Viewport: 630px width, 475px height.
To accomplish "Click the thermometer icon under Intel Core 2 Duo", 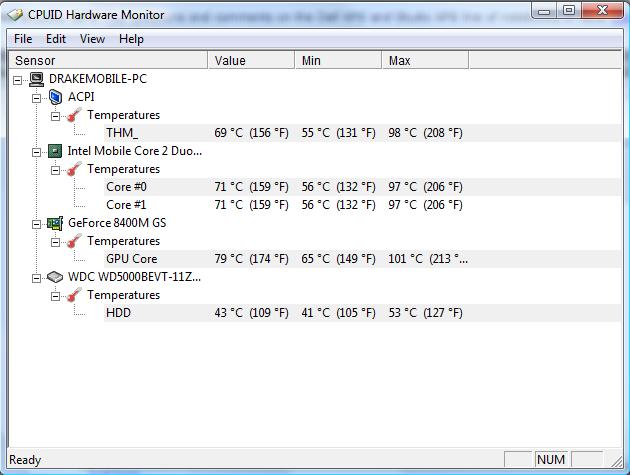I will pos(74,169).
